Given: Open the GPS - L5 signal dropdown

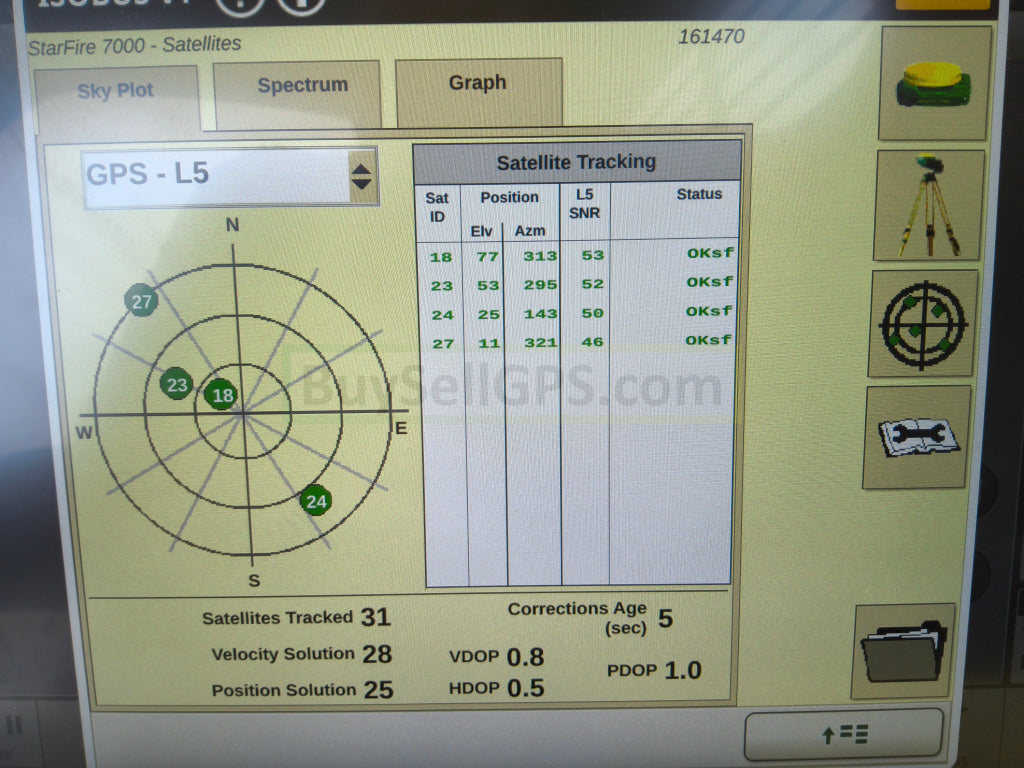Looking at the screenshot, I should point(230,176).
